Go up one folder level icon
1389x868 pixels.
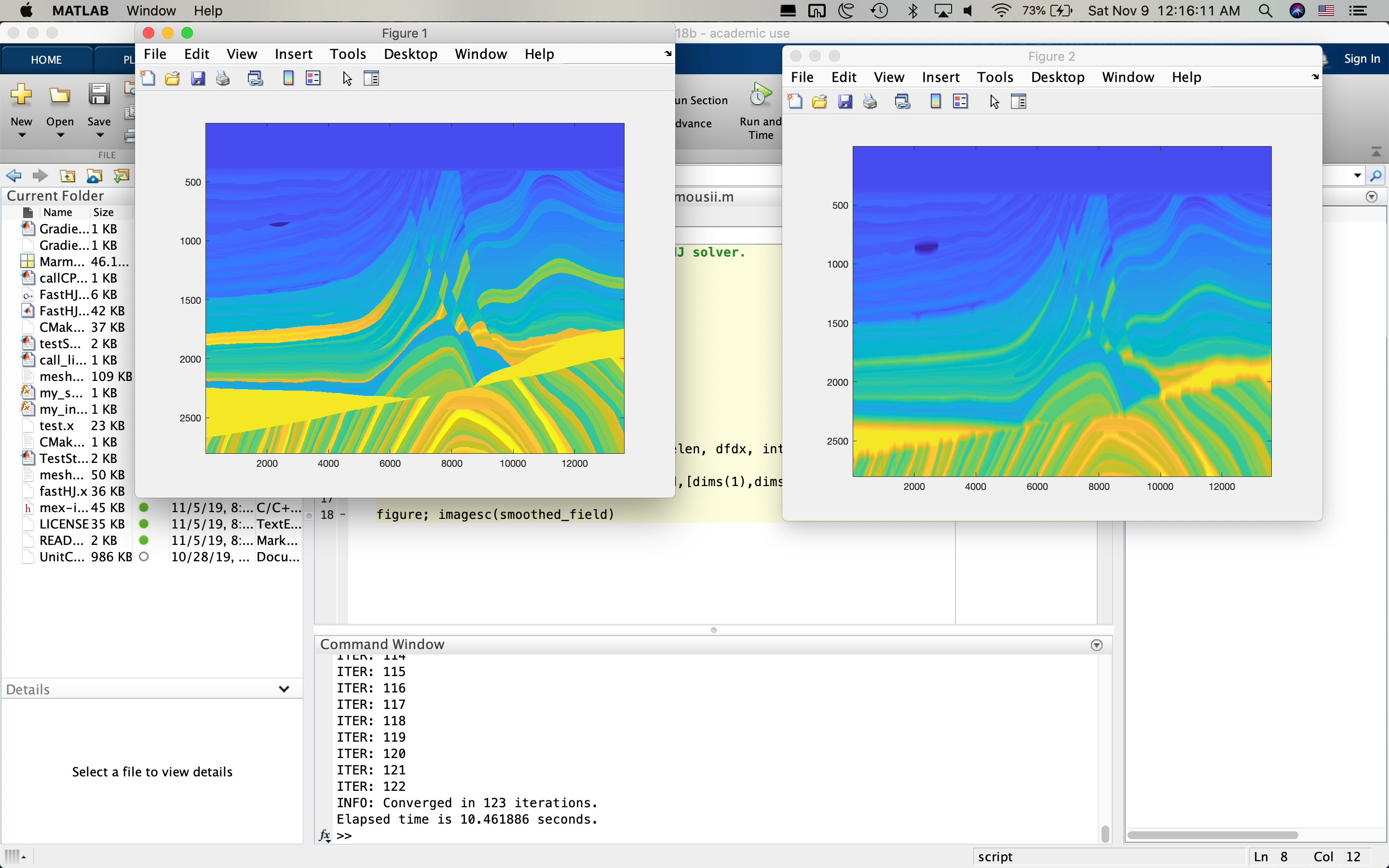[x=68, y=176]
